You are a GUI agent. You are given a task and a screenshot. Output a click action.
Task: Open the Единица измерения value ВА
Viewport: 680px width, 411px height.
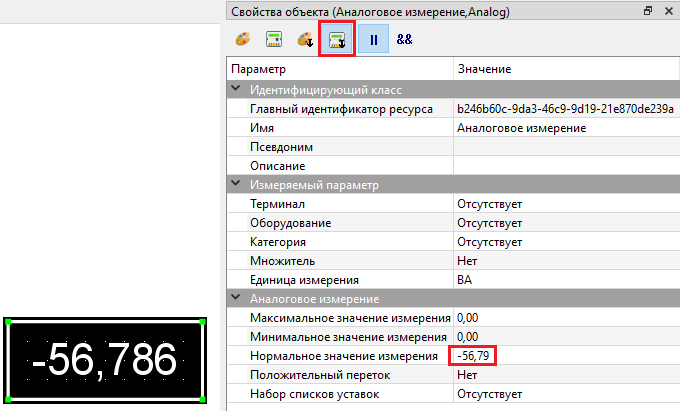point(565,280)
